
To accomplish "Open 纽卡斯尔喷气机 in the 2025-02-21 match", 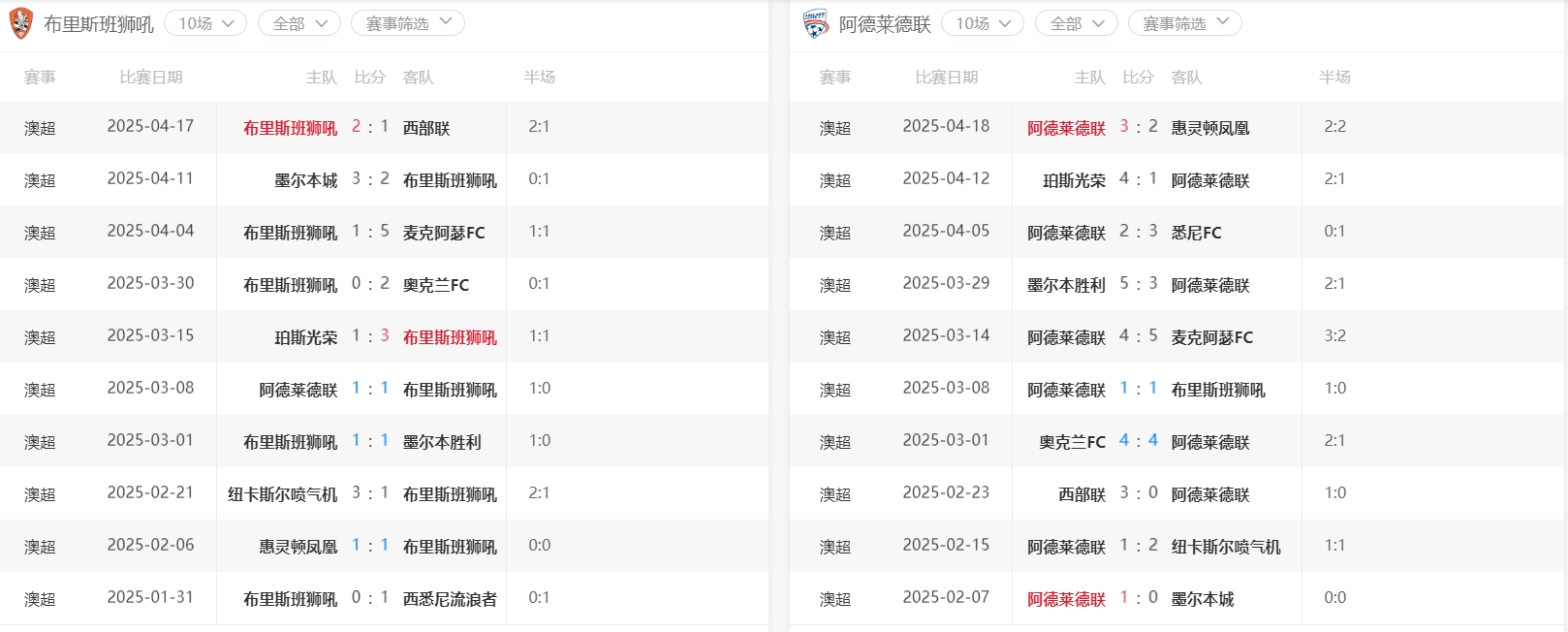I will [x=283, y=494].
